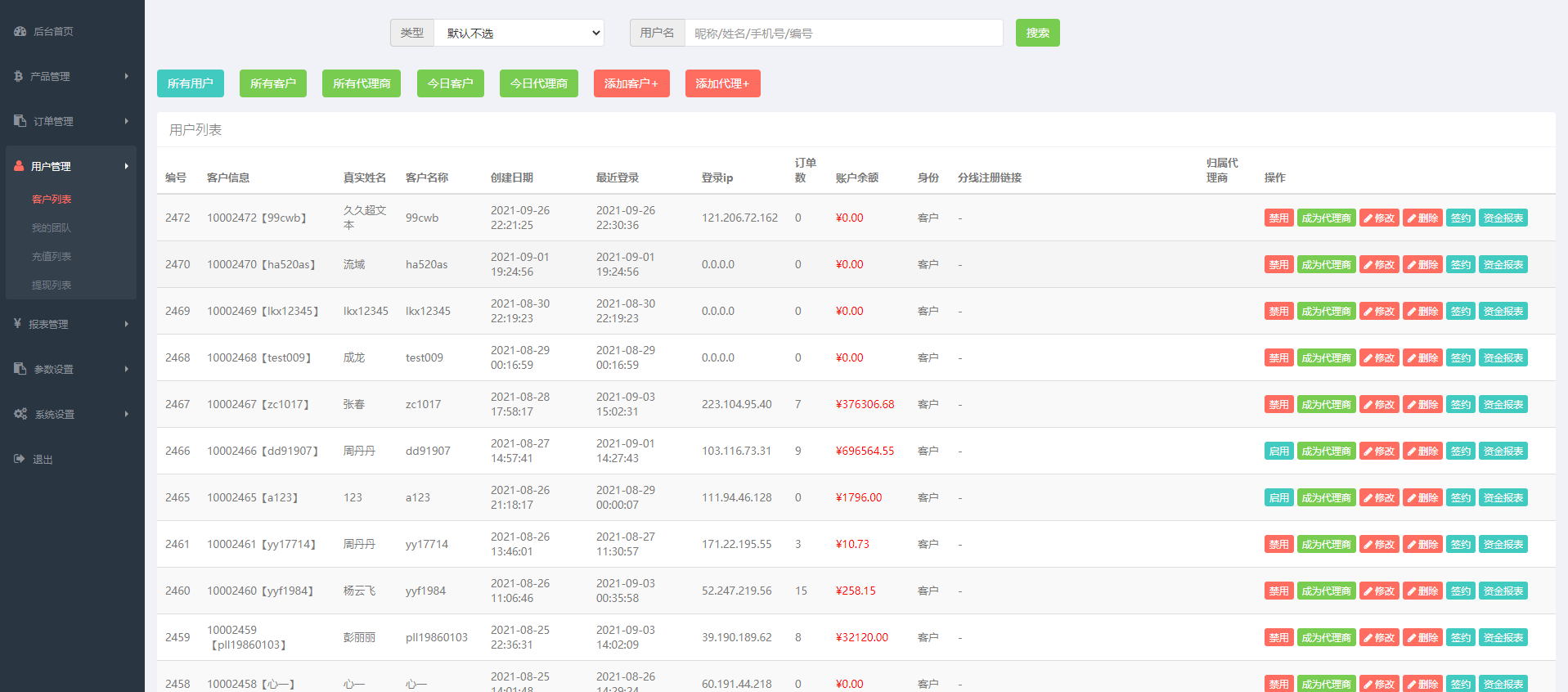
Task: Open 提现列表 submenu item
Action: coord(52,285)
